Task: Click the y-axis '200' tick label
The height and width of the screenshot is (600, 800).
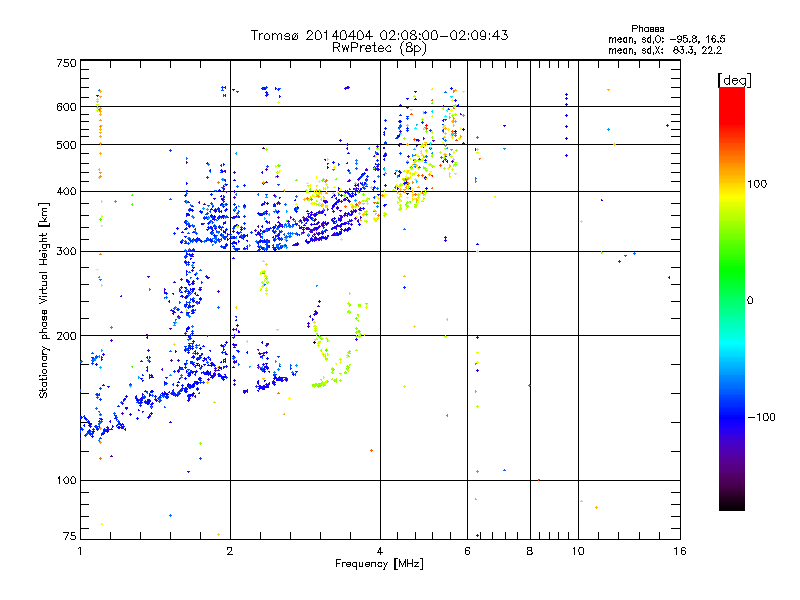Action: click(66, 336)
